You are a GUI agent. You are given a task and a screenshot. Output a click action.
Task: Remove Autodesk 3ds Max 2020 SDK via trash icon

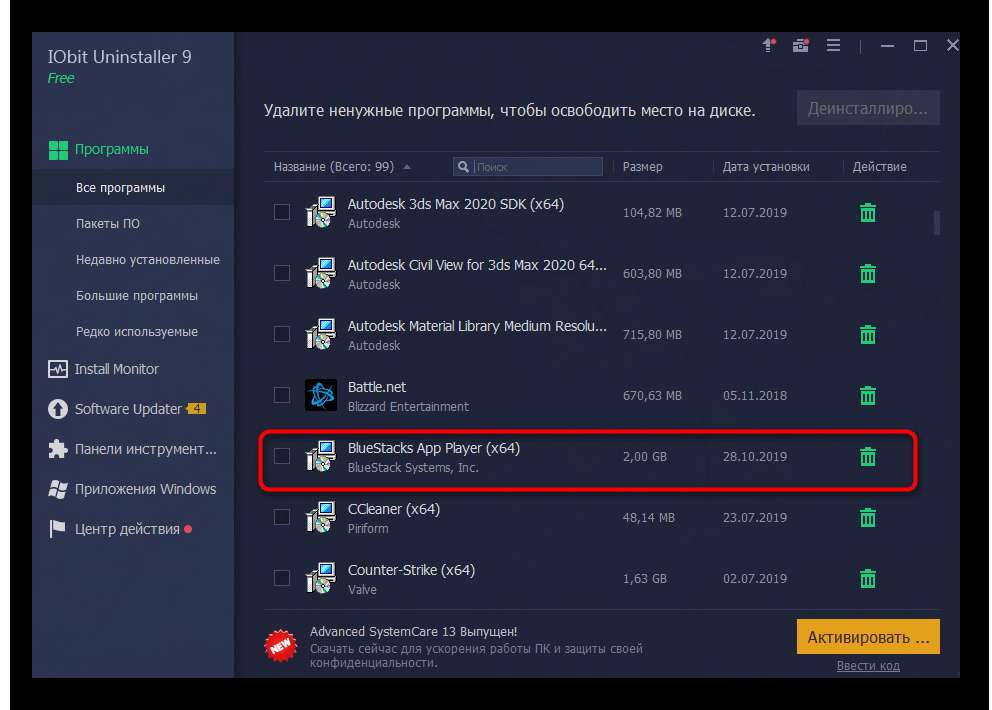tap(868, 213)
